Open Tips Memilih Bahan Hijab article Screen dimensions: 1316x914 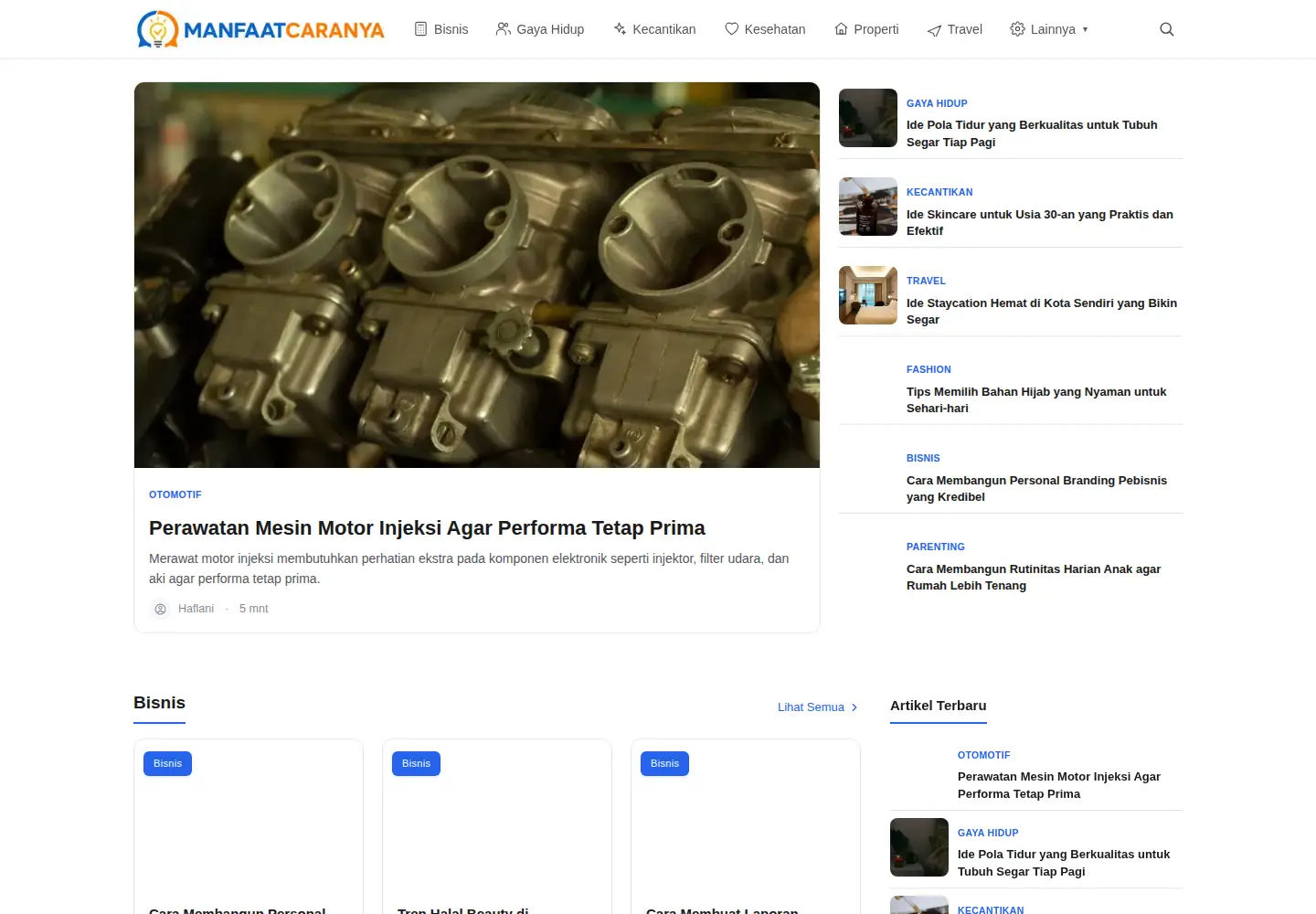pos(1036,399)
